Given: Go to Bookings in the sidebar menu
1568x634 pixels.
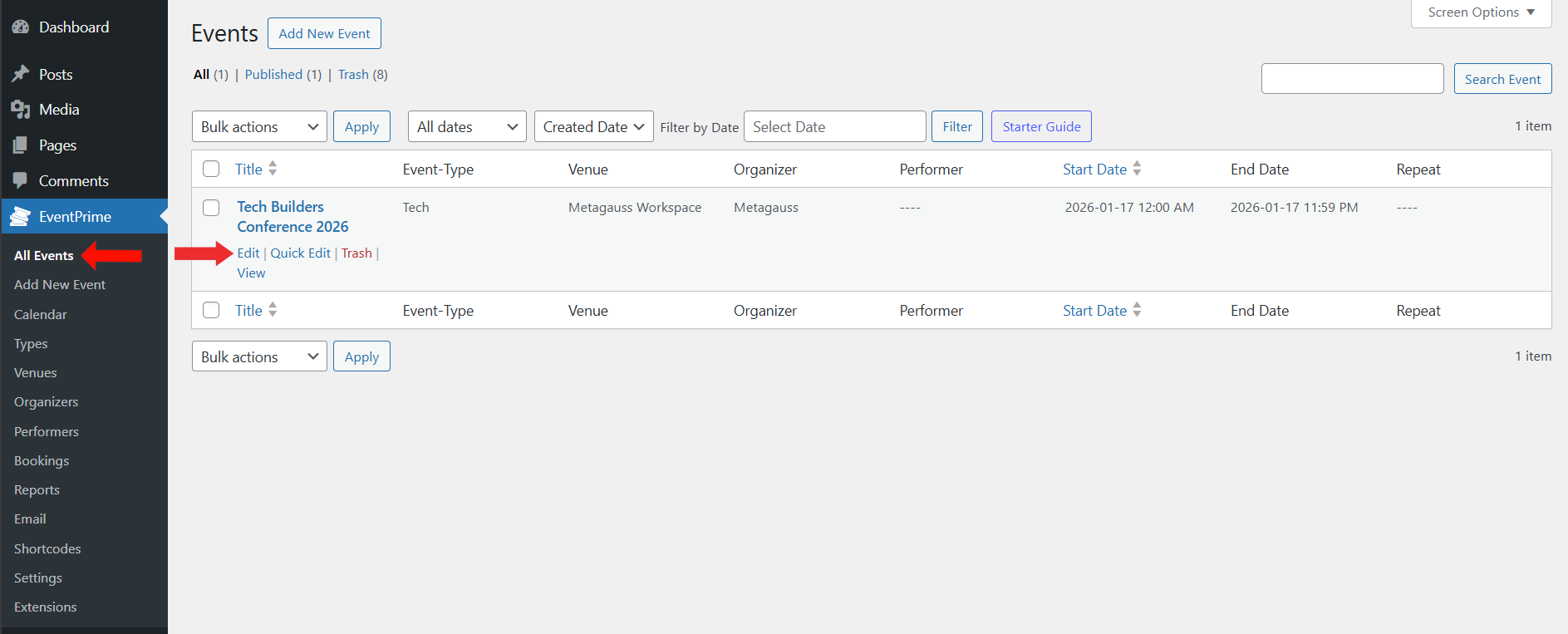Looking at the screenshot, I should pyautogui.click(x=42, y=460).
